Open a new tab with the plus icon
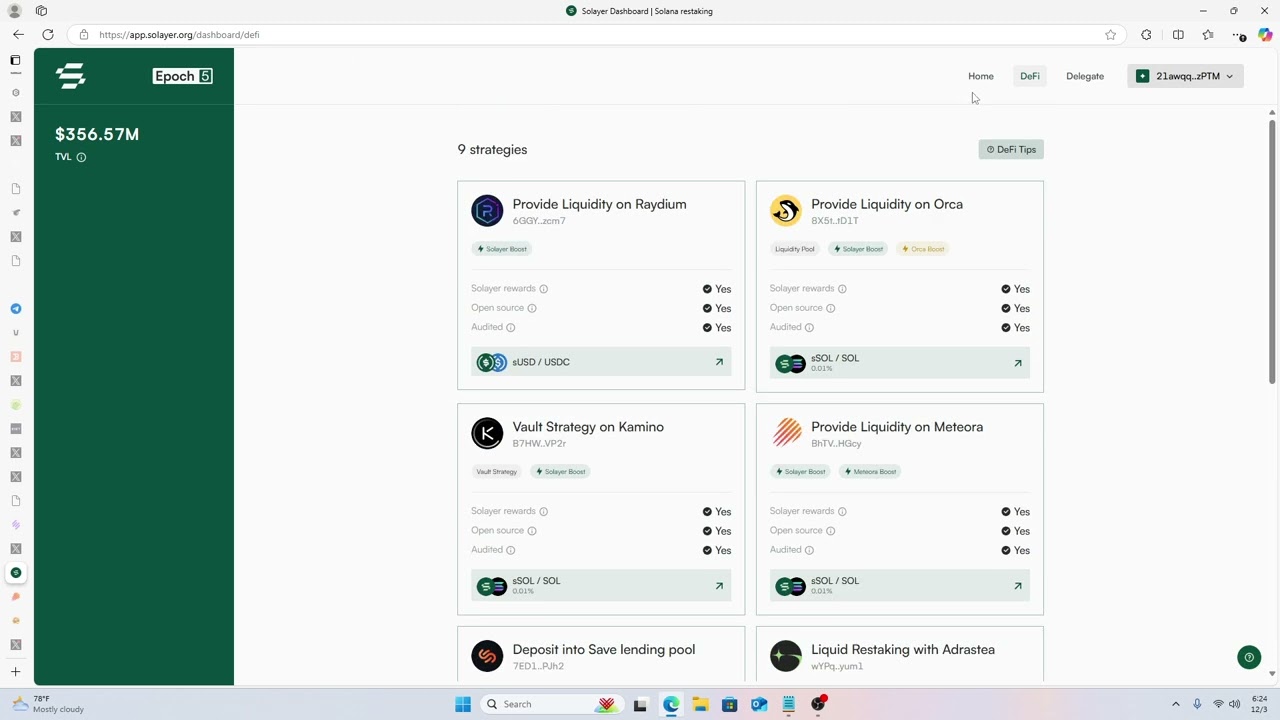The image size is (1280, 720). [x=15, y=672]
